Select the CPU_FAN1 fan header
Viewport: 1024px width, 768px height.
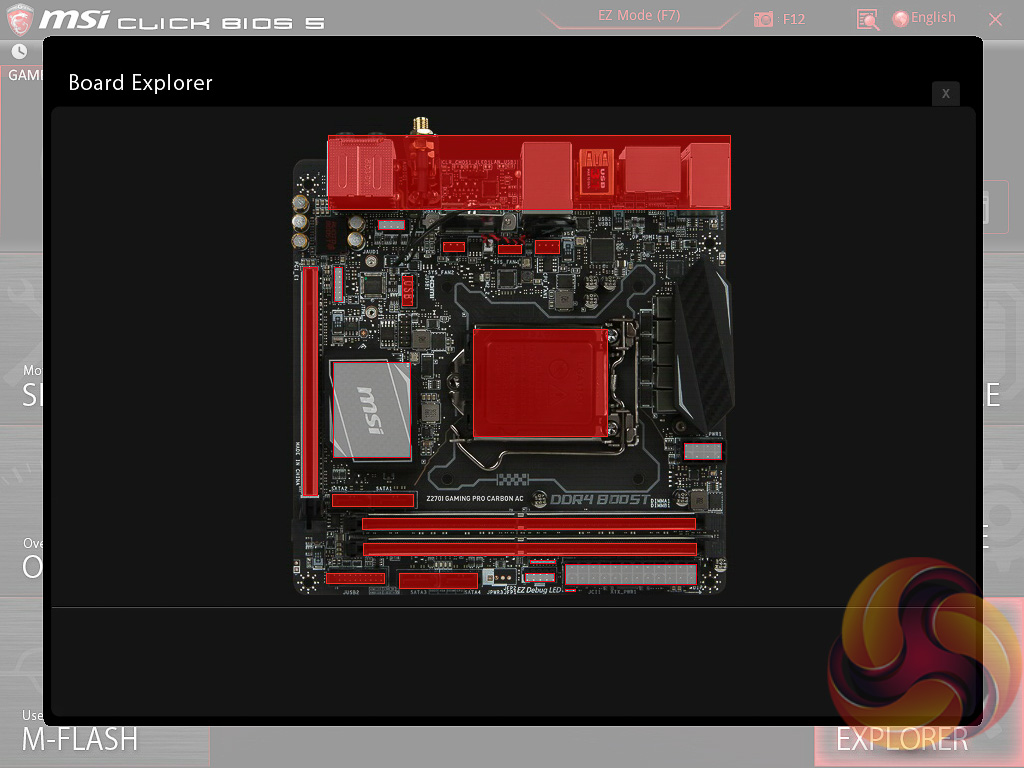coord(547,247)
